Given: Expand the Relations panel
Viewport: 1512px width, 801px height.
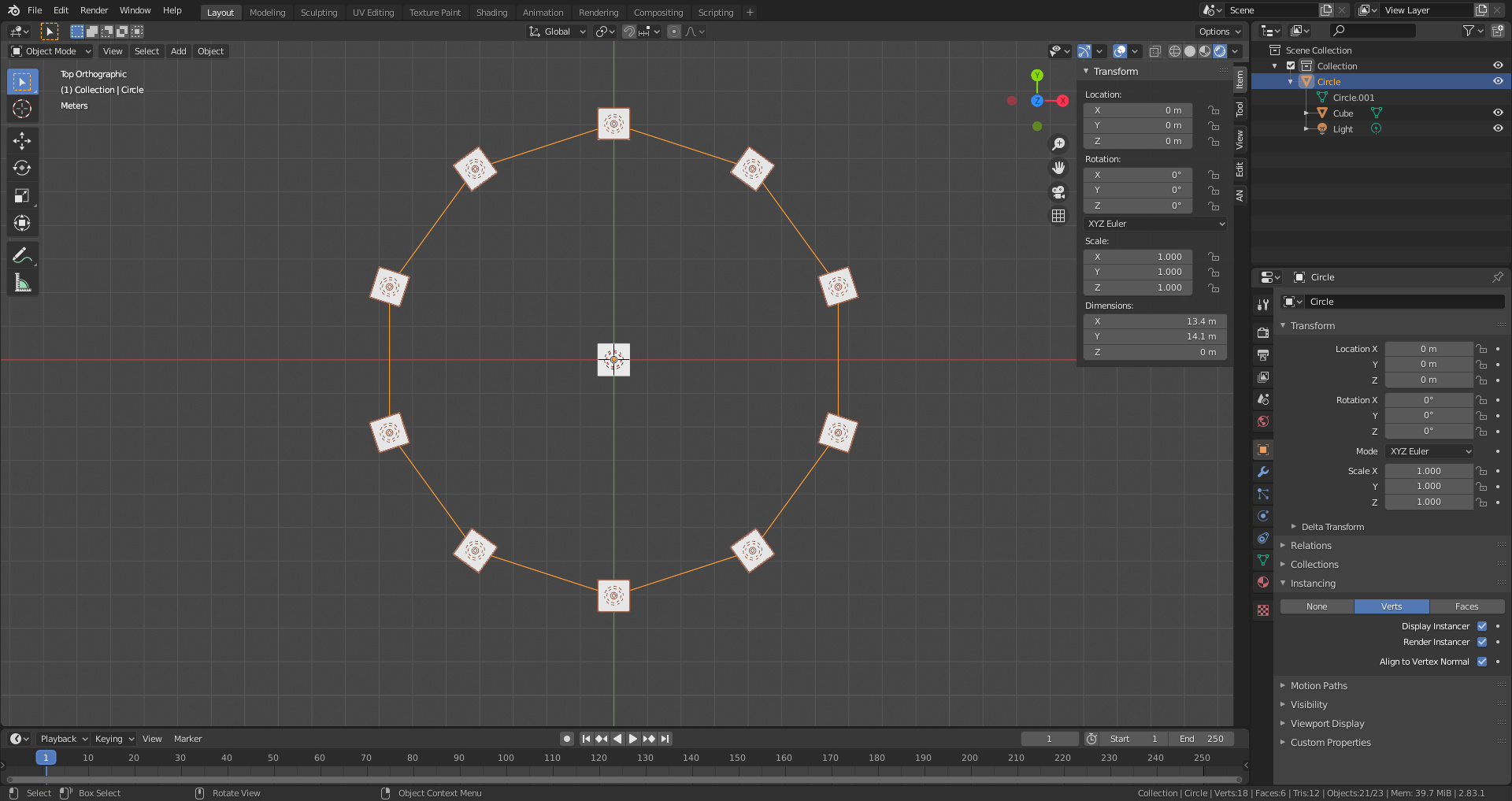Looking at the screenshot, I should pyautogui.click(x=1311, y=546).
